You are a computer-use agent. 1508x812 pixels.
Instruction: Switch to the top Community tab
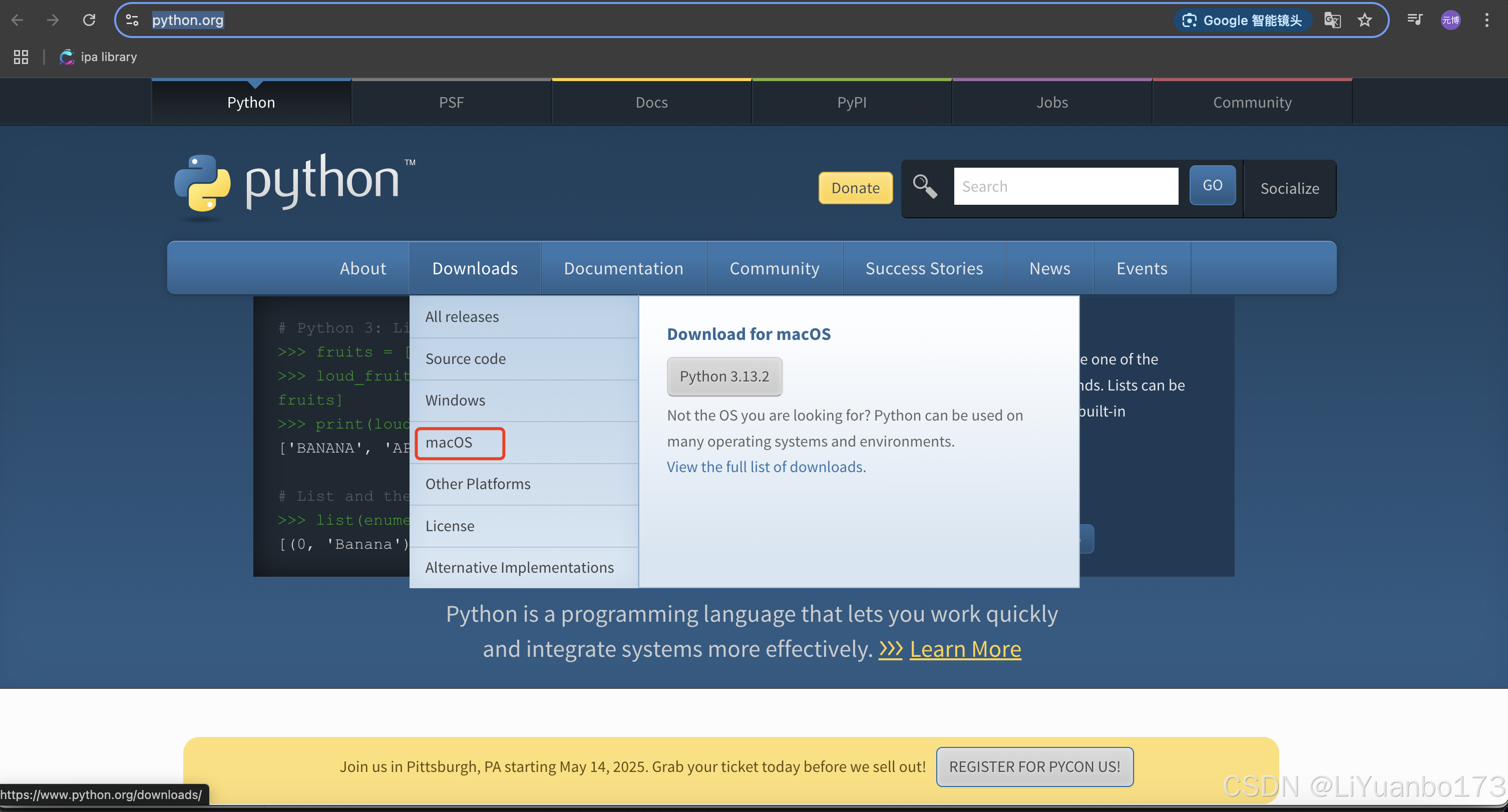[1252, 102]
